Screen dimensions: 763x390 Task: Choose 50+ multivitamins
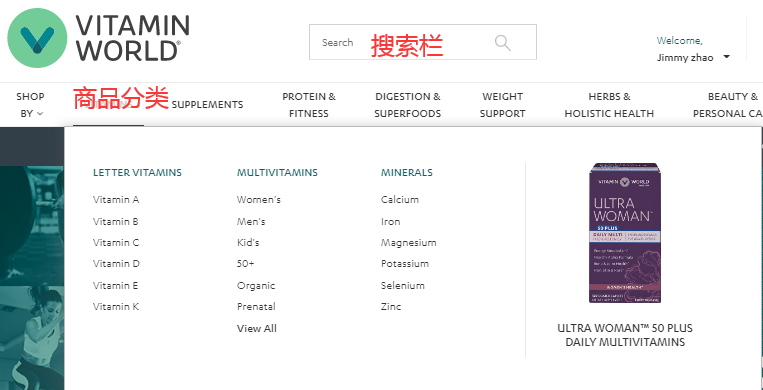click(x=246, y=264)
